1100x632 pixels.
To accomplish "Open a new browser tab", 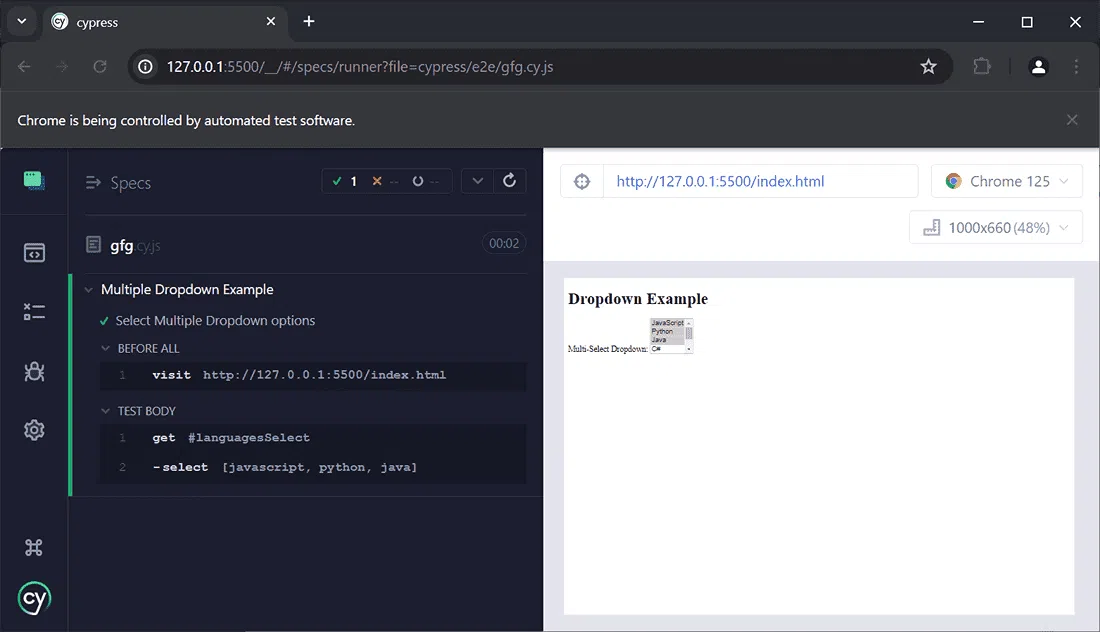I will [x=309, y=22].
